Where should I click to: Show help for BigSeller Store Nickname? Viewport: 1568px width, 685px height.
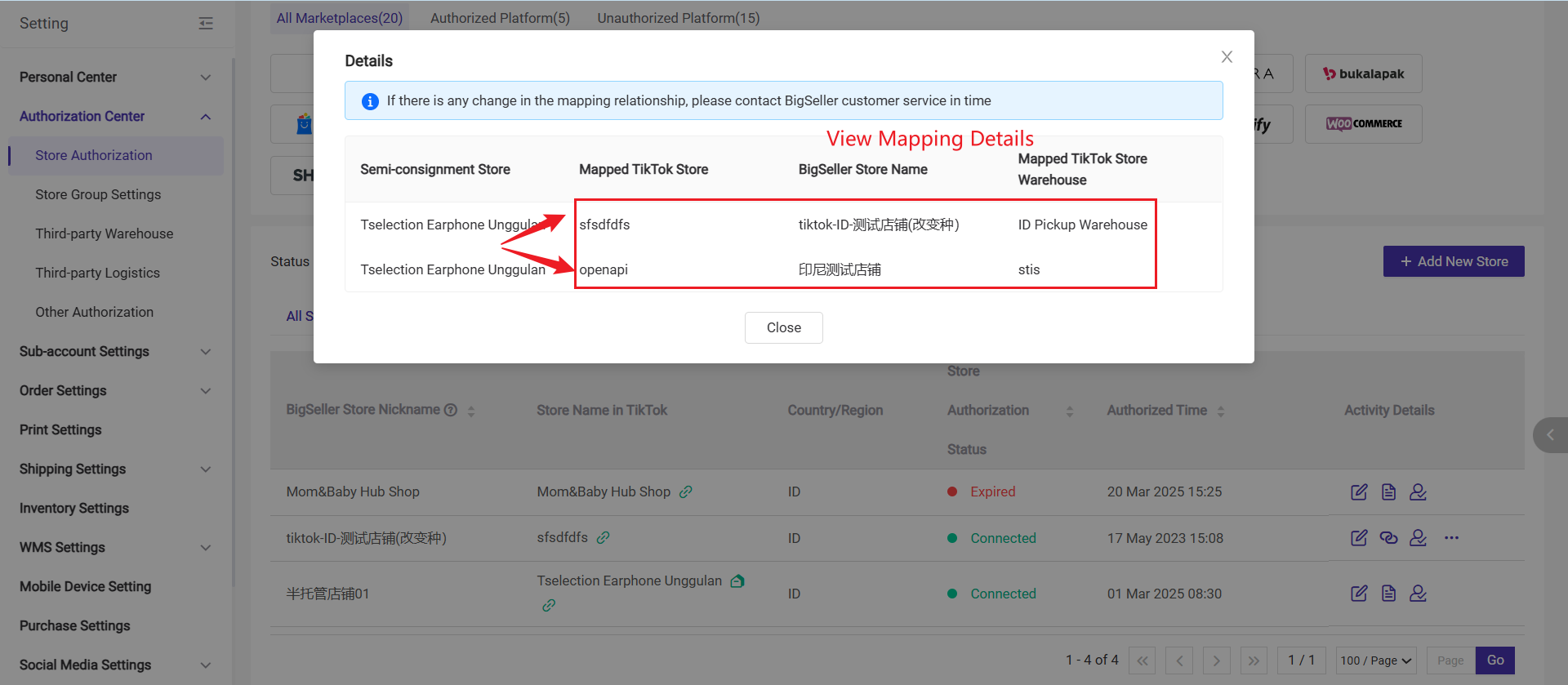[x=450, y=410]
